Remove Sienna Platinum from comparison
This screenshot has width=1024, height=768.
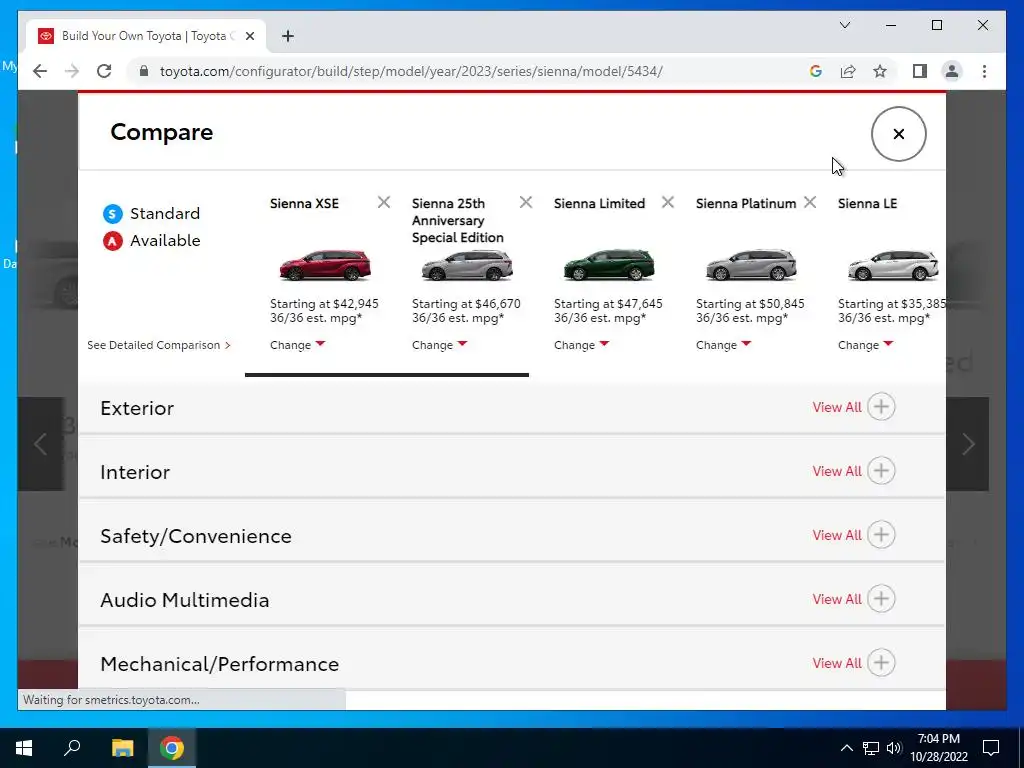[810, 202]
